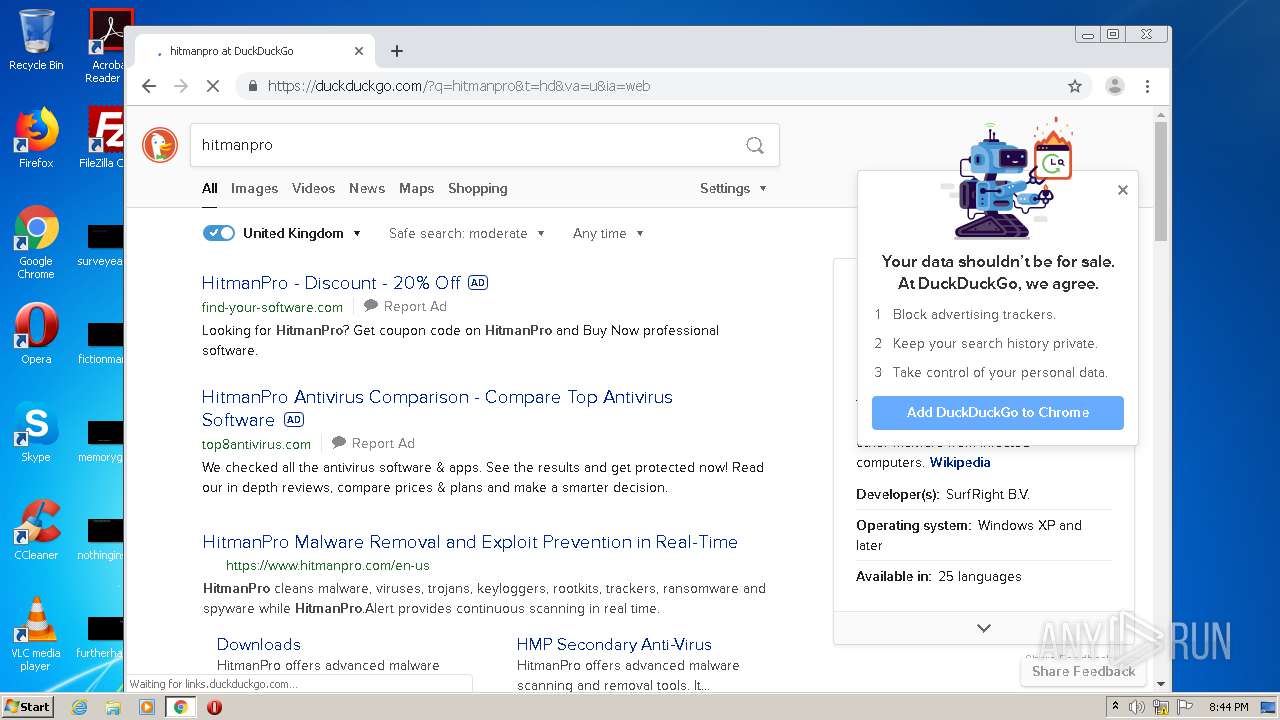Click Add DuckDuckGo to Chrome button
Viewport: 1280px width, 720px height.
pyautogui.click(x=998, y=412)
